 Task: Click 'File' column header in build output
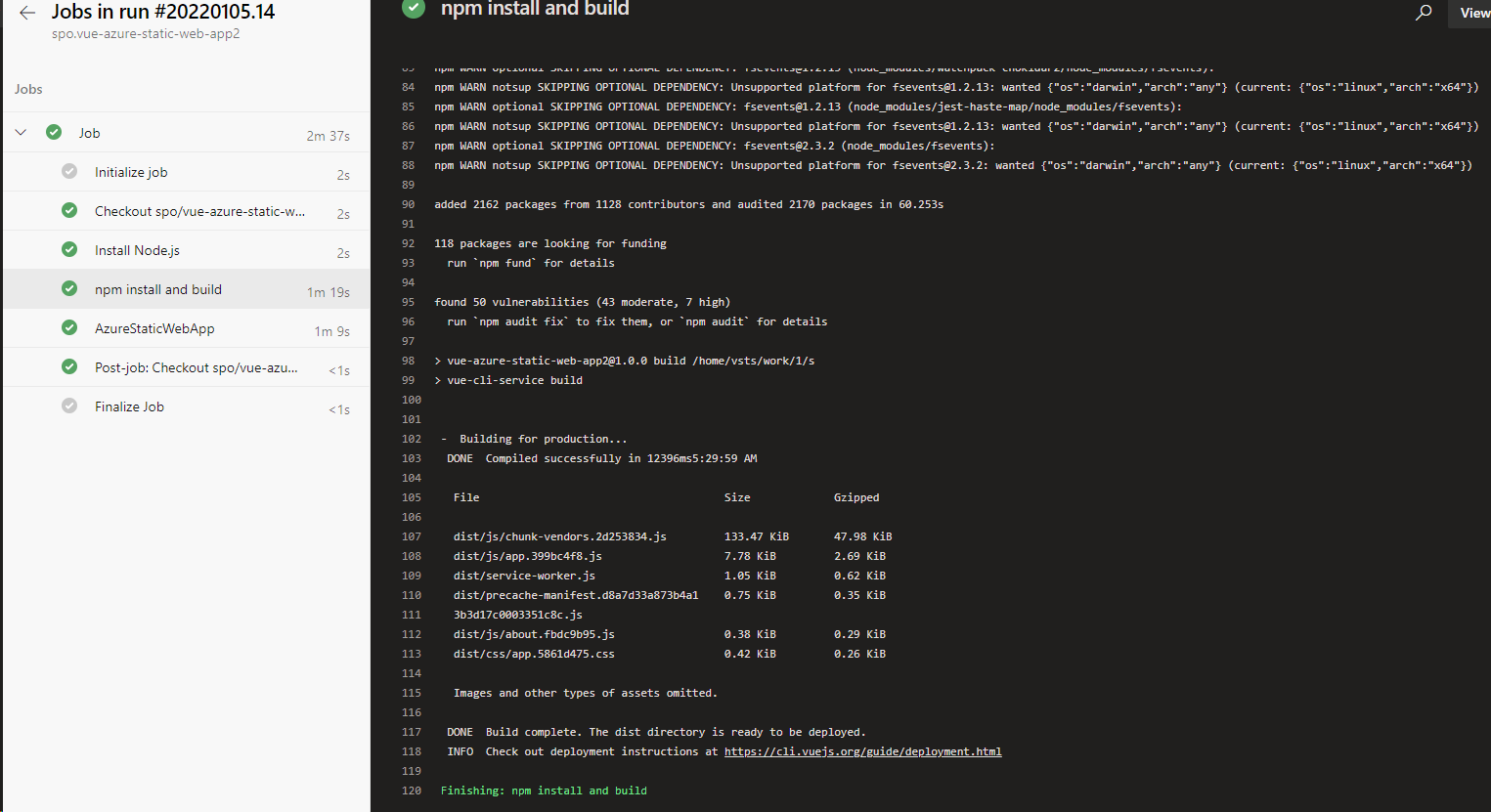(466, 497)
